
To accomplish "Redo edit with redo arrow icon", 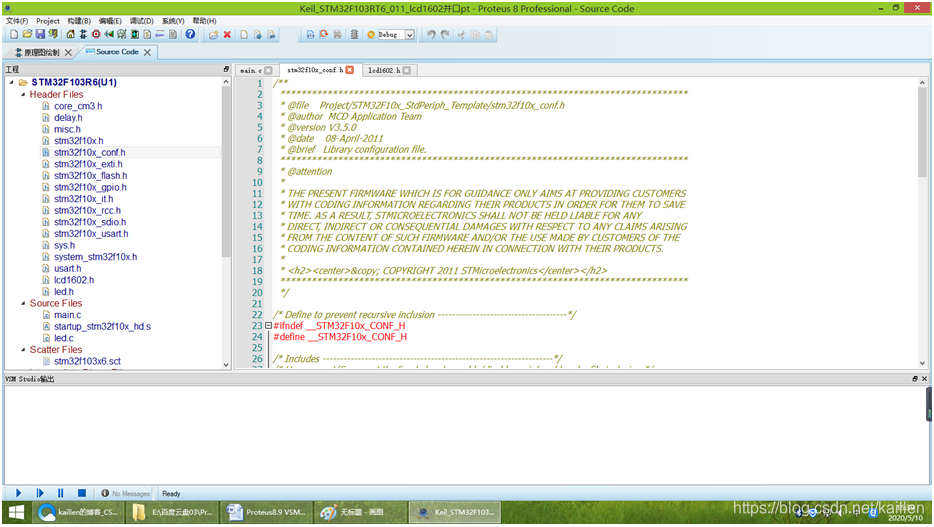I will pyautogui.click(x=445, y=35).
